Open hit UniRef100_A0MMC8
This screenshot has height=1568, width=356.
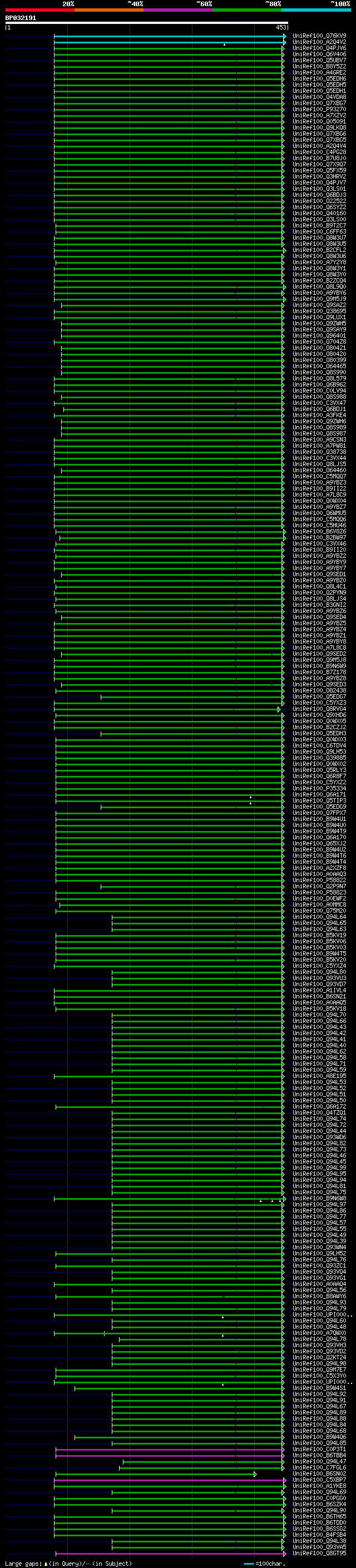click(x=319, y=905)
